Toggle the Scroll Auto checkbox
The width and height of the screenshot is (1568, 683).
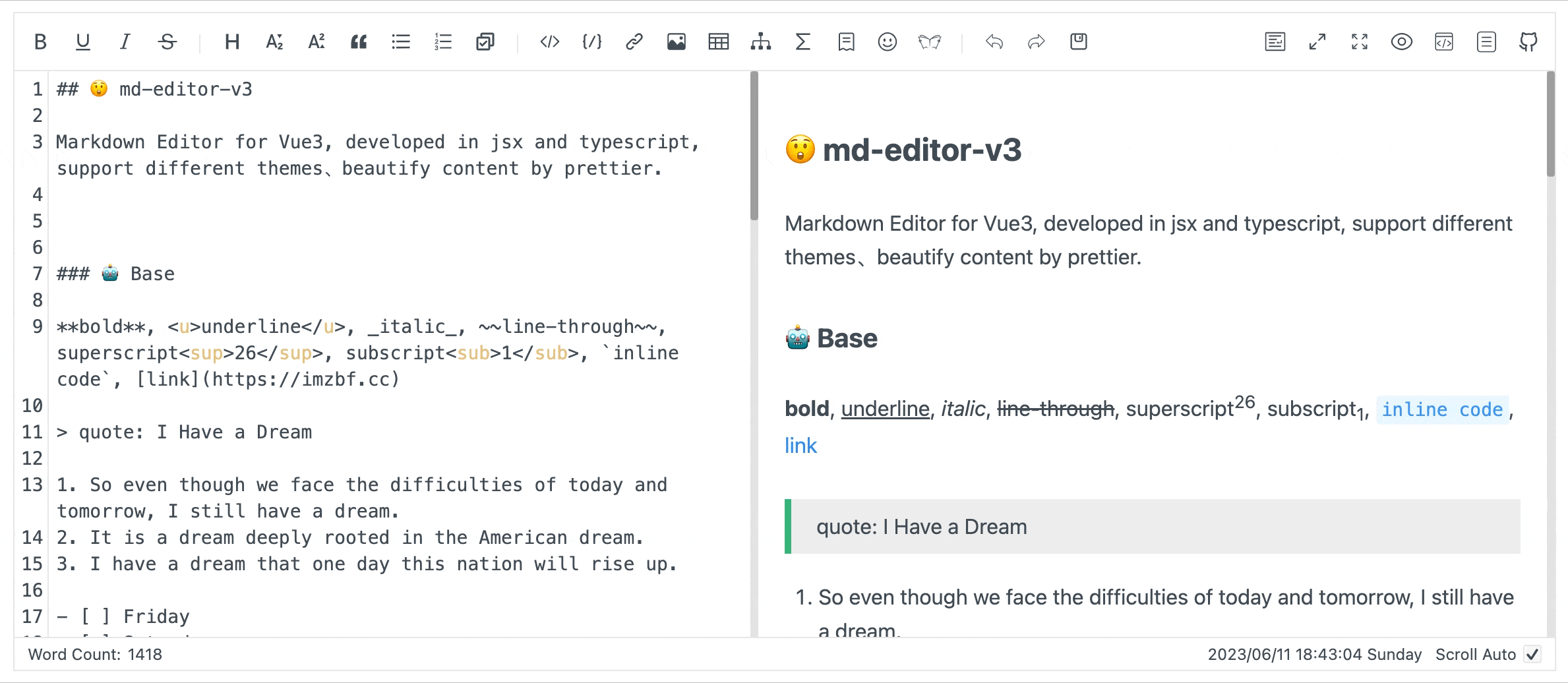[x=1532, y=655]
